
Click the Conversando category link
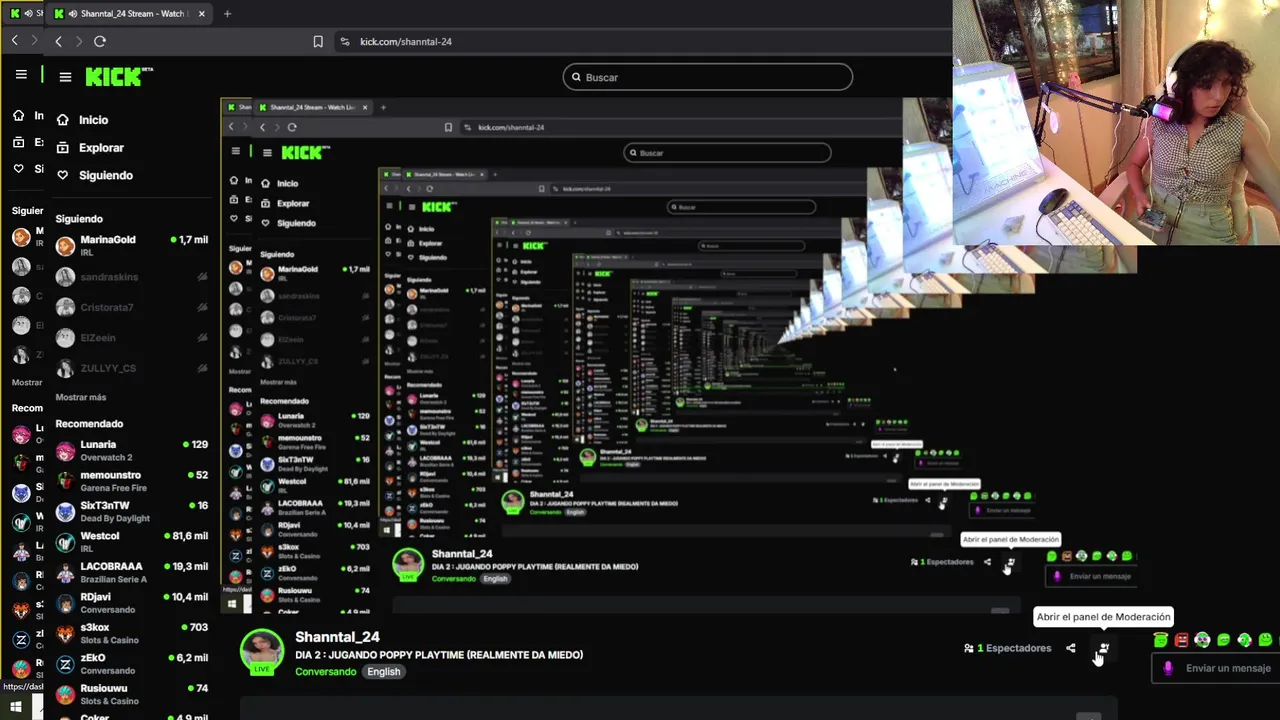[325, 671]
